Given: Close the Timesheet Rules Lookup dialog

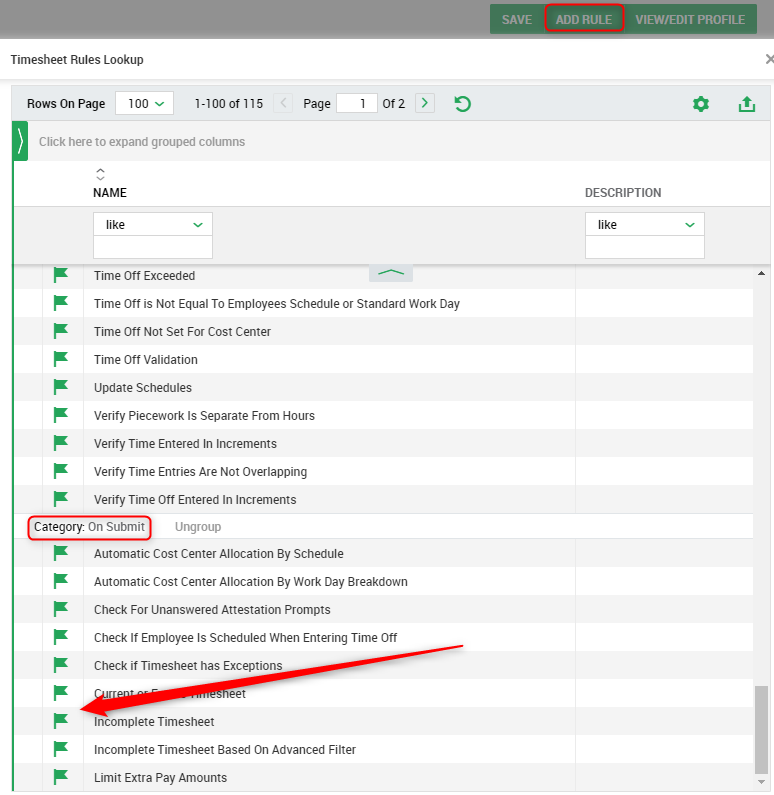Looking at the screenshot, I should pos(769,59).
